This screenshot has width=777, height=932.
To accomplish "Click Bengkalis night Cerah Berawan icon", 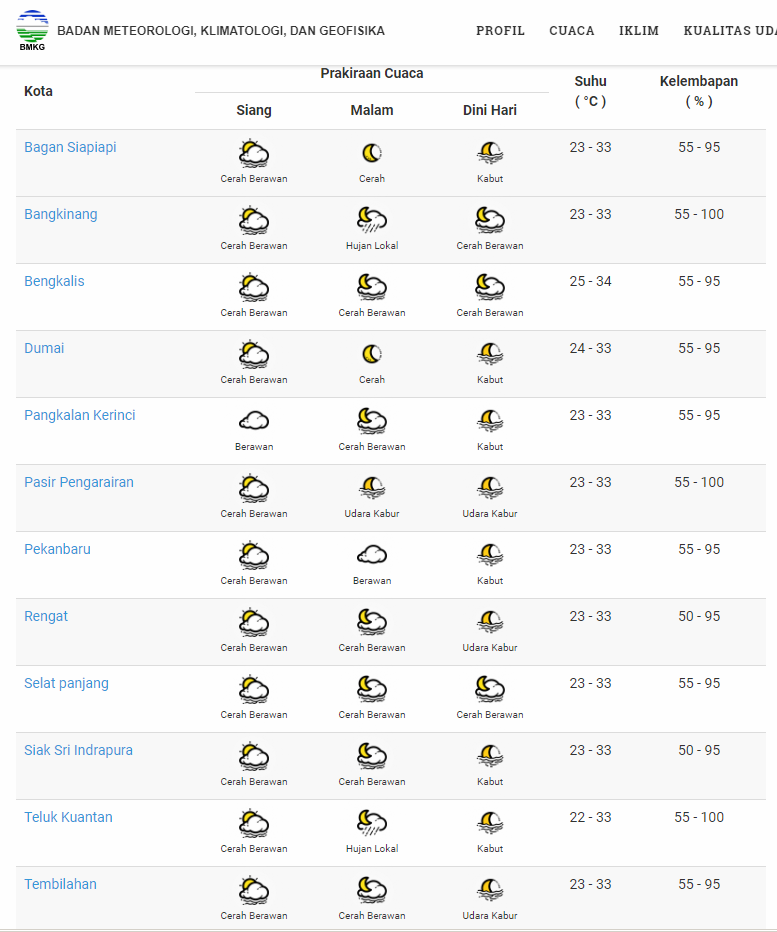I will (372, 287).
